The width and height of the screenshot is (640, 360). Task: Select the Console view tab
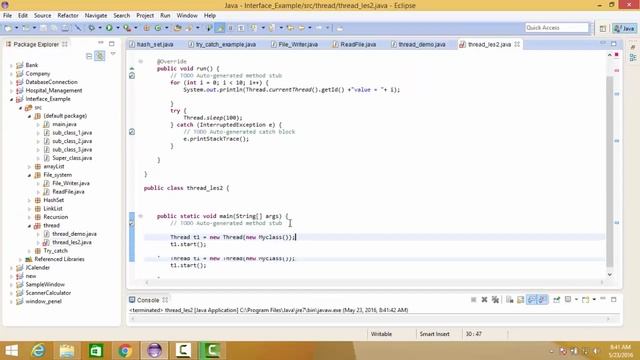click(148, 300)
